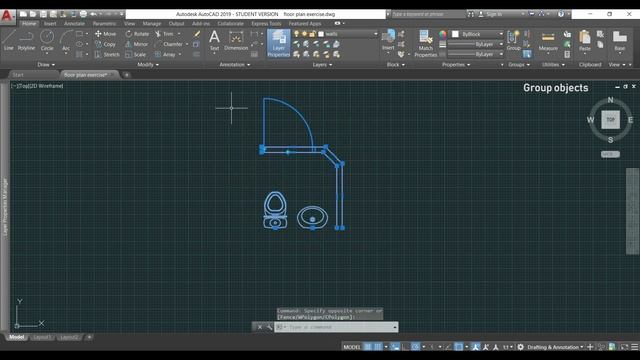Select the Polyline tool

click(x=27, y=40)
